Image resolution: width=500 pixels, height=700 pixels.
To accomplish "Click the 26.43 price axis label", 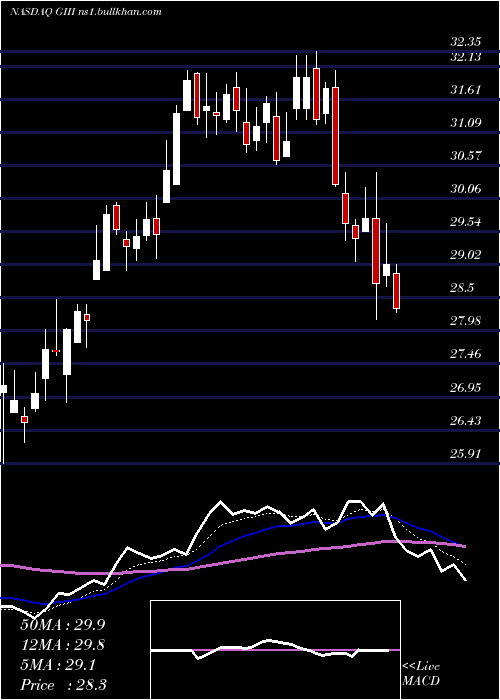I will tap(466, 421).
